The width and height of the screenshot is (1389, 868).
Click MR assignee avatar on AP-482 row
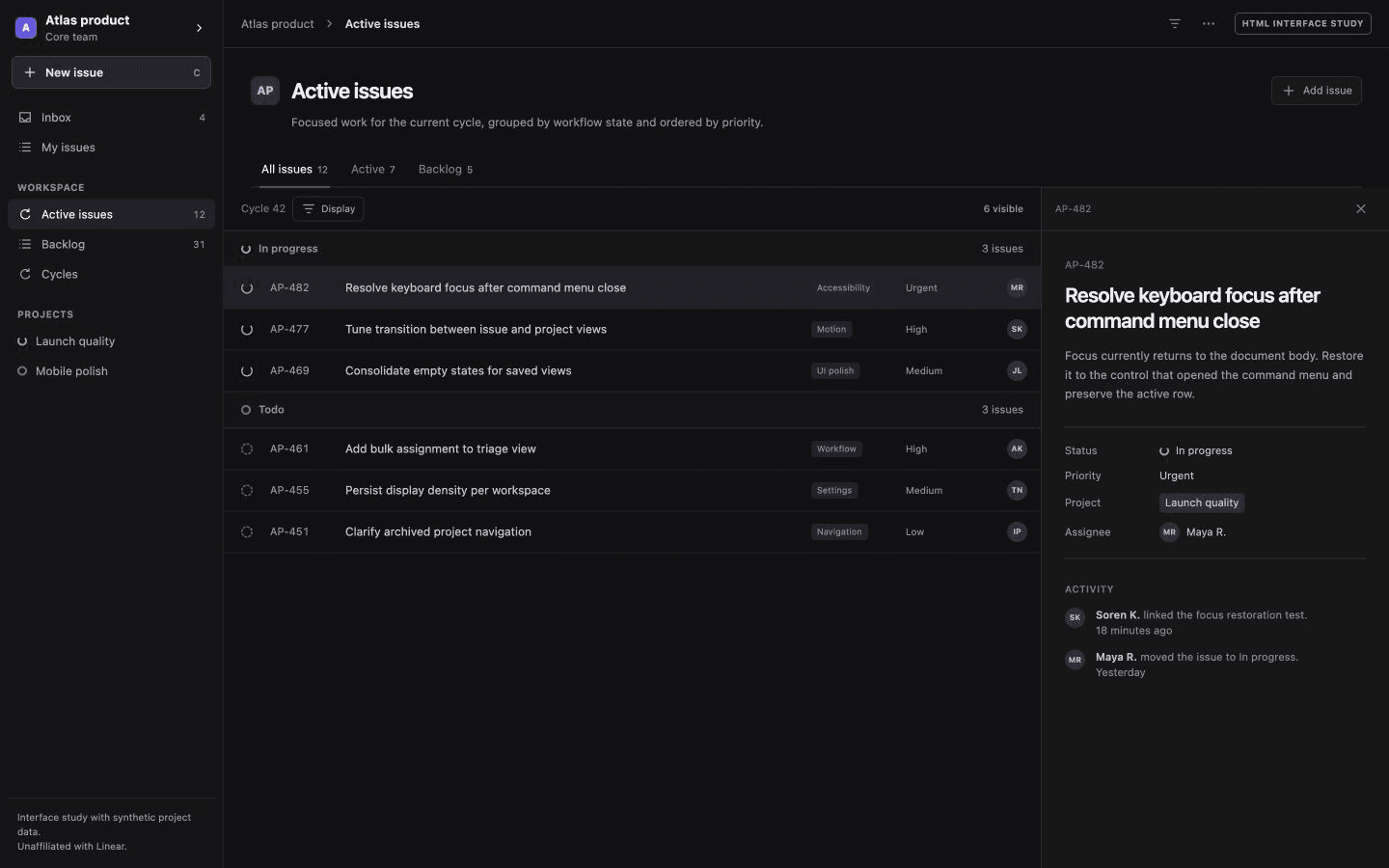pyautogui.click(x=1017, y=288)
